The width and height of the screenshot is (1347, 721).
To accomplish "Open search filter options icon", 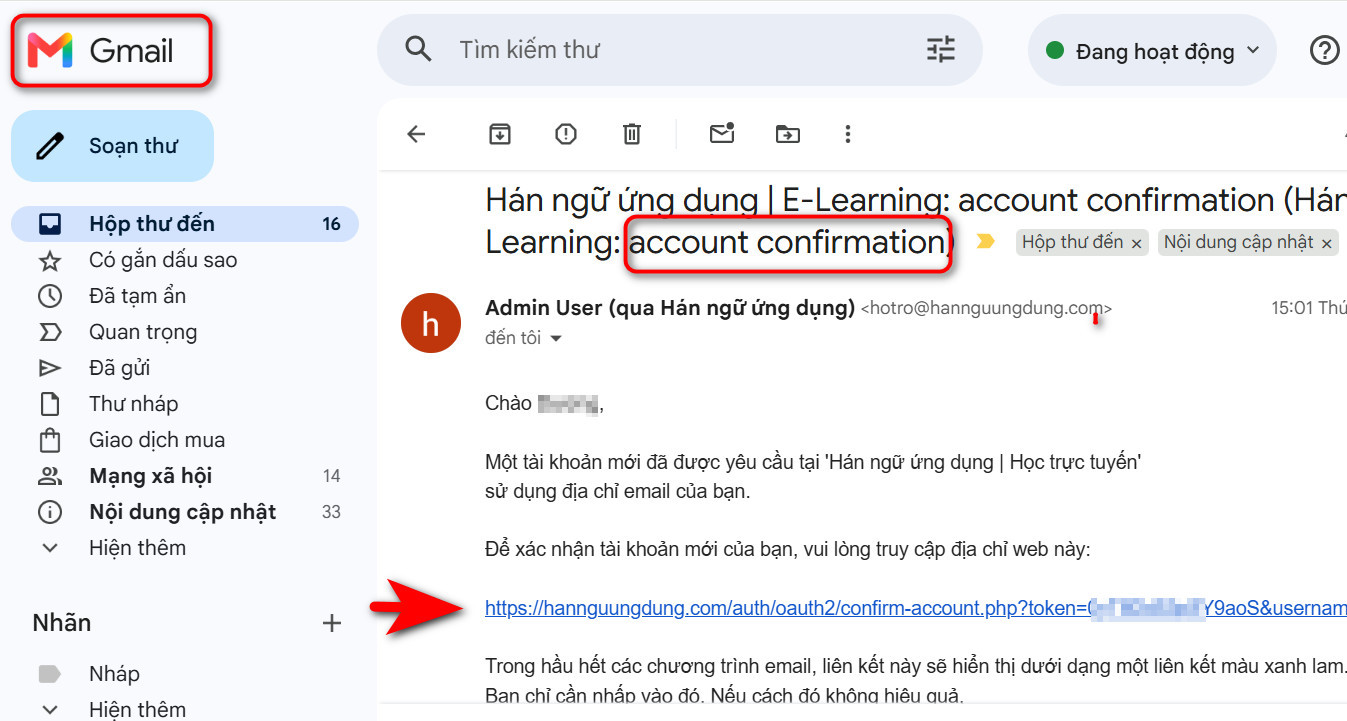I will 941,49.
